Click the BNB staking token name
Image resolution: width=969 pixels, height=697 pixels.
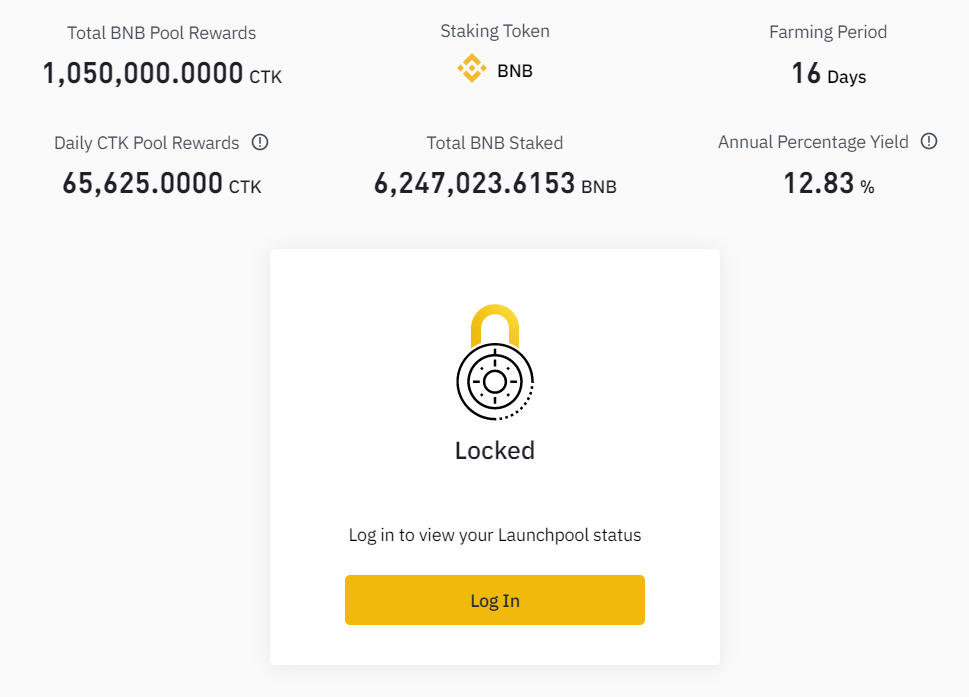click(x=514, y=71)
